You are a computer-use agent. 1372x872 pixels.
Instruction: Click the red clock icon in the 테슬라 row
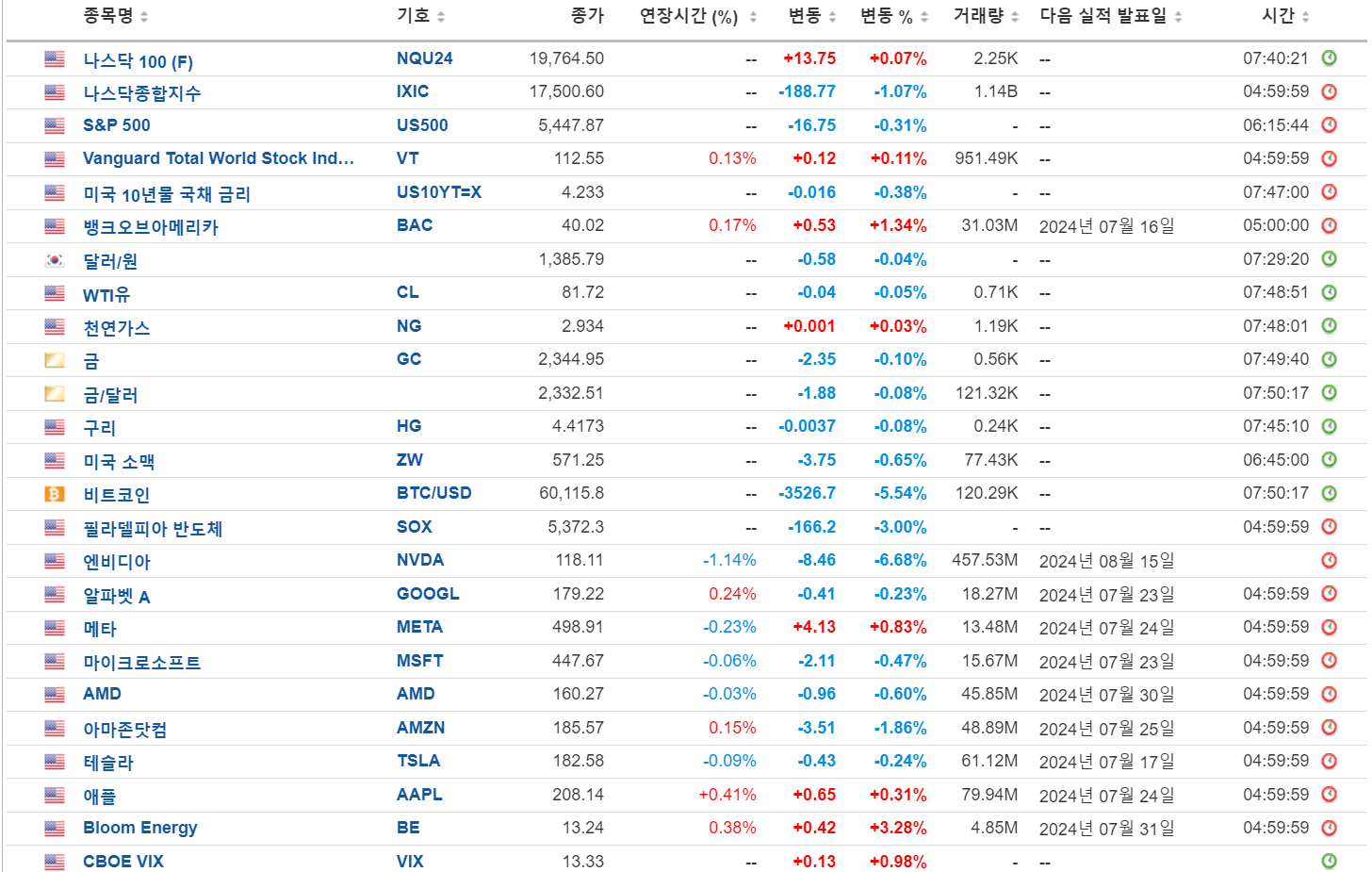tap(1329, 762)
